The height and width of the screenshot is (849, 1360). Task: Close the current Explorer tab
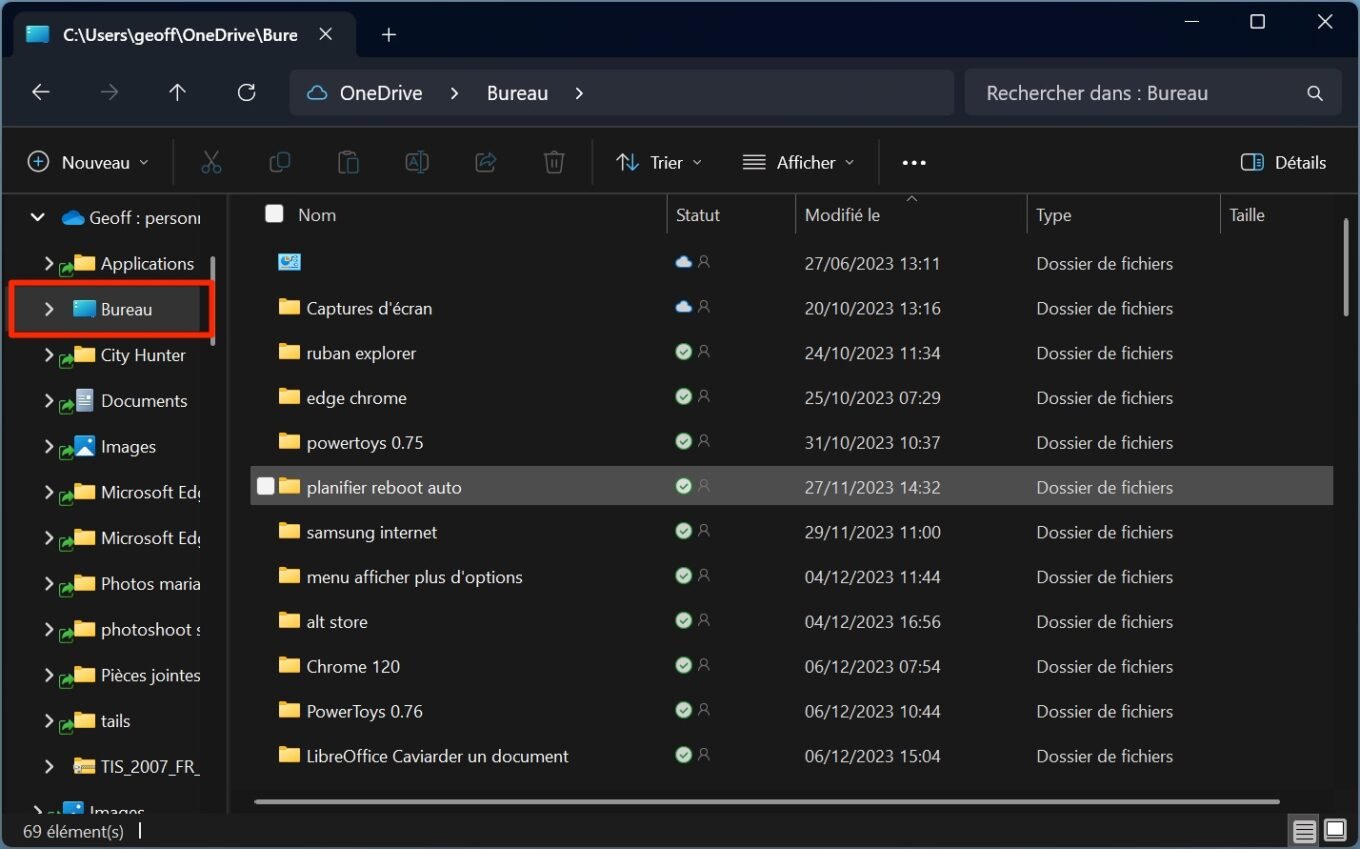(326, 34)
